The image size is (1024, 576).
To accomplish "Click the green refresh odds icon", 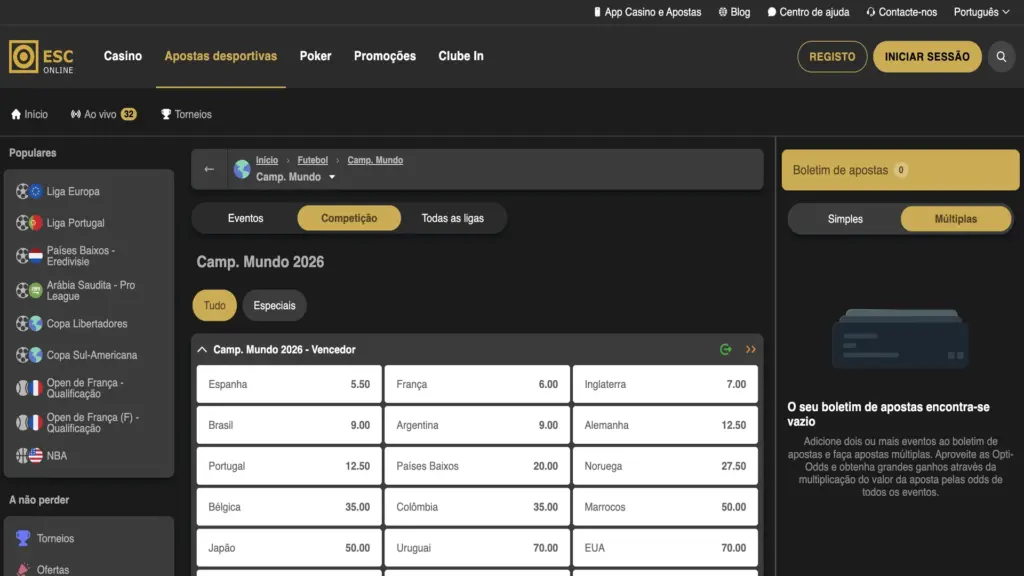I will (x=726, y=349).
